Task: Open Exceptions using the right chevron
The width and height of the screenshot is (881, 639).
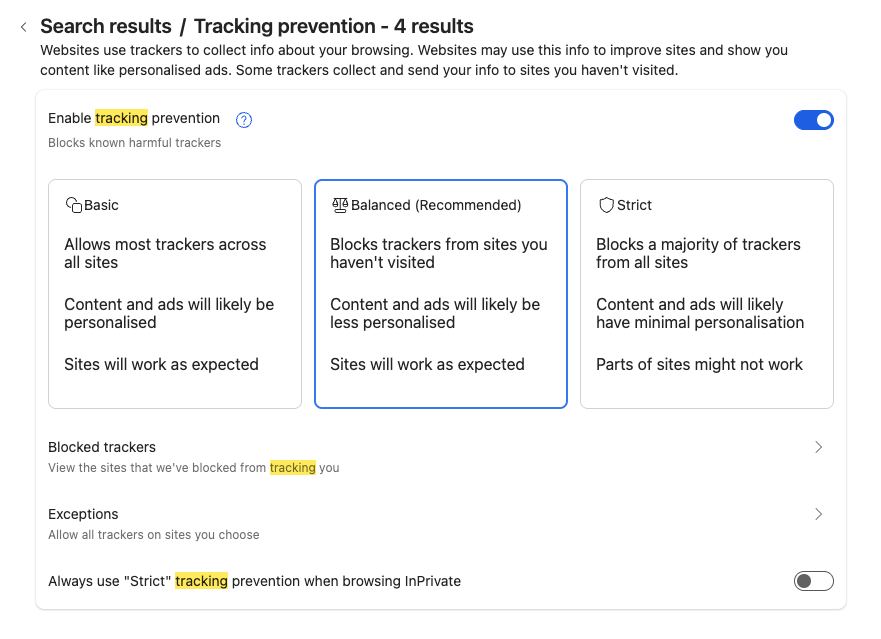Action: pyautogui.click(x=818, y=514)
